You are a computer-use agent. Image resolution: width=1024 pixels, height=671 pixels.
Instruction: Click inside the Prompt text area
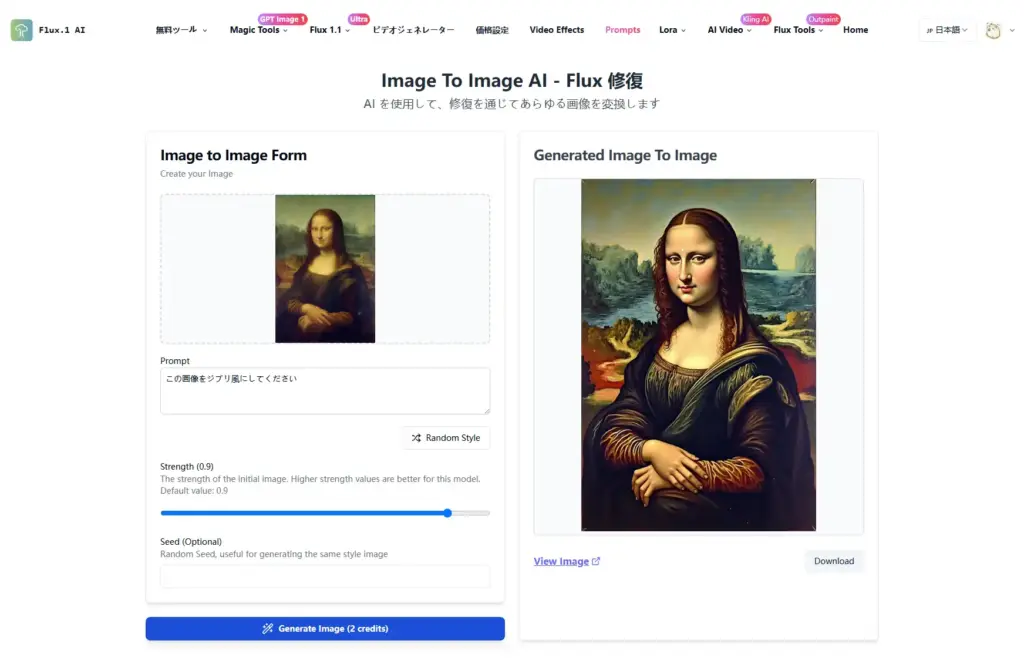pos(325,391)
